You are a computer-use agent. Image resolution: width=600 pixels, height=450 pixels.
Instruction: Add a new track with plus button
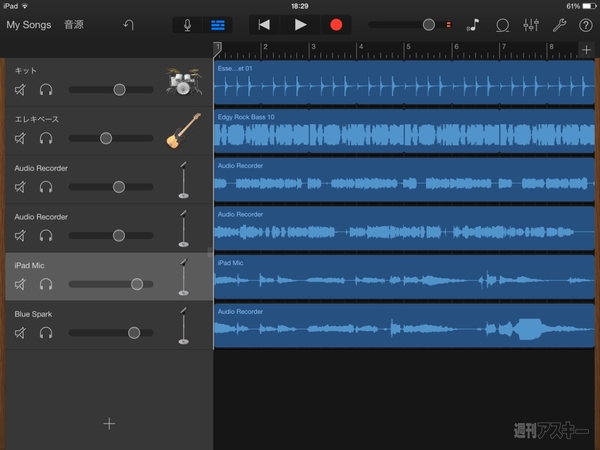109,423
